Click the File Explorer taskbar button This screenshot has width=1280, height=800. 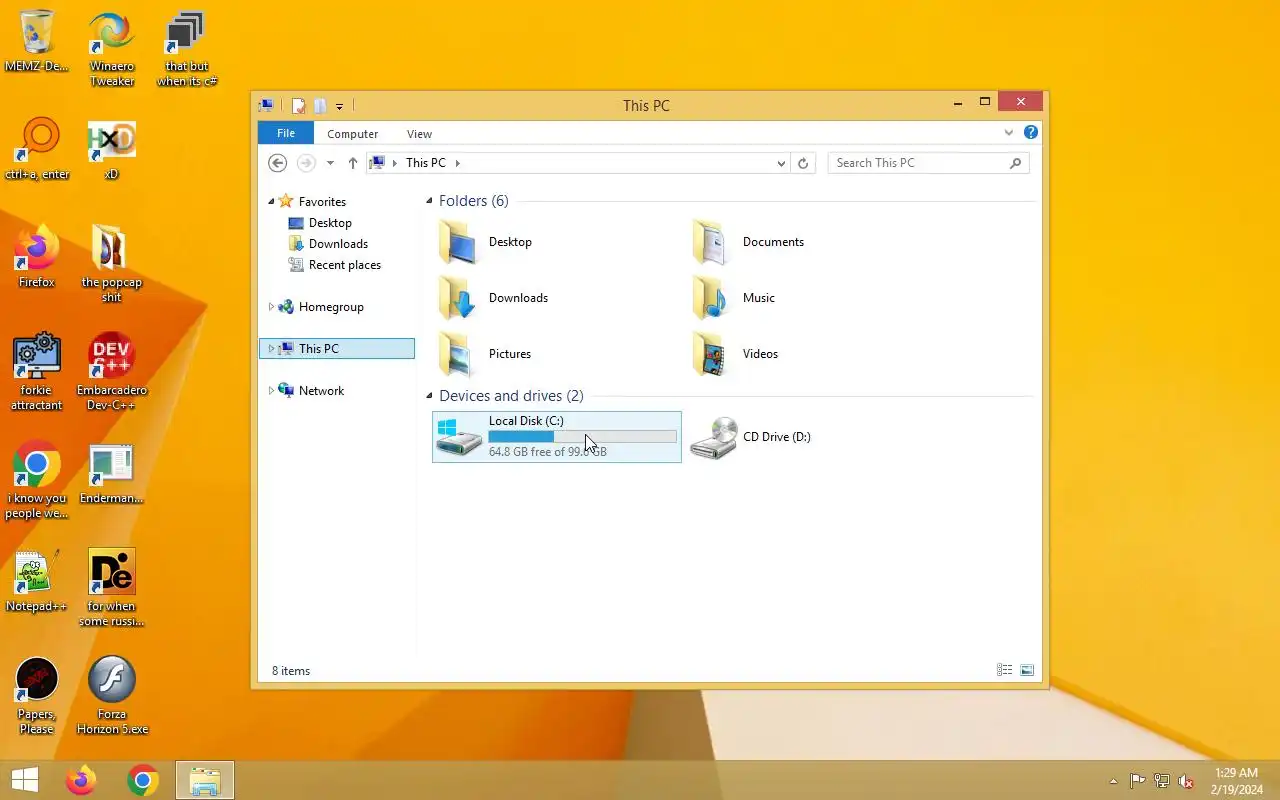(205, 780)
